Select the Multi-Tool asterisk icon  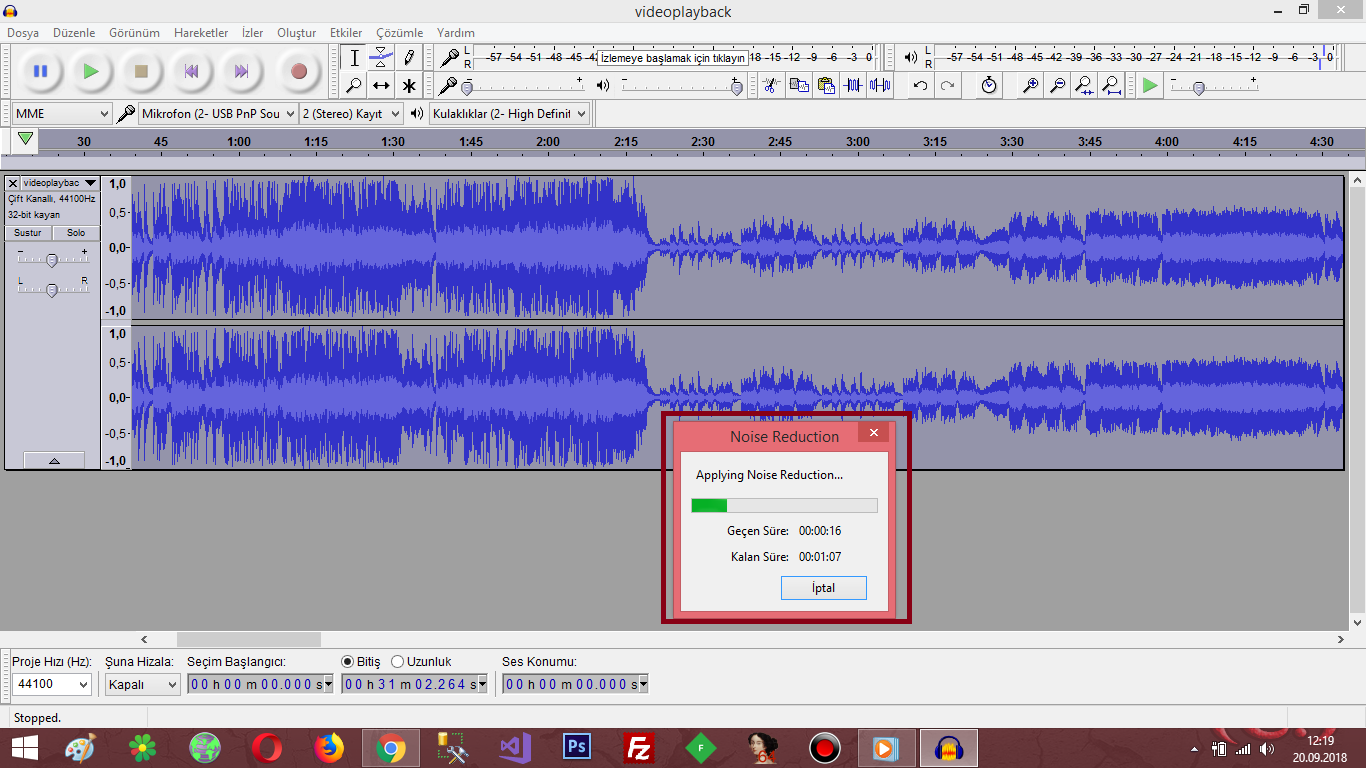[408, 85]
